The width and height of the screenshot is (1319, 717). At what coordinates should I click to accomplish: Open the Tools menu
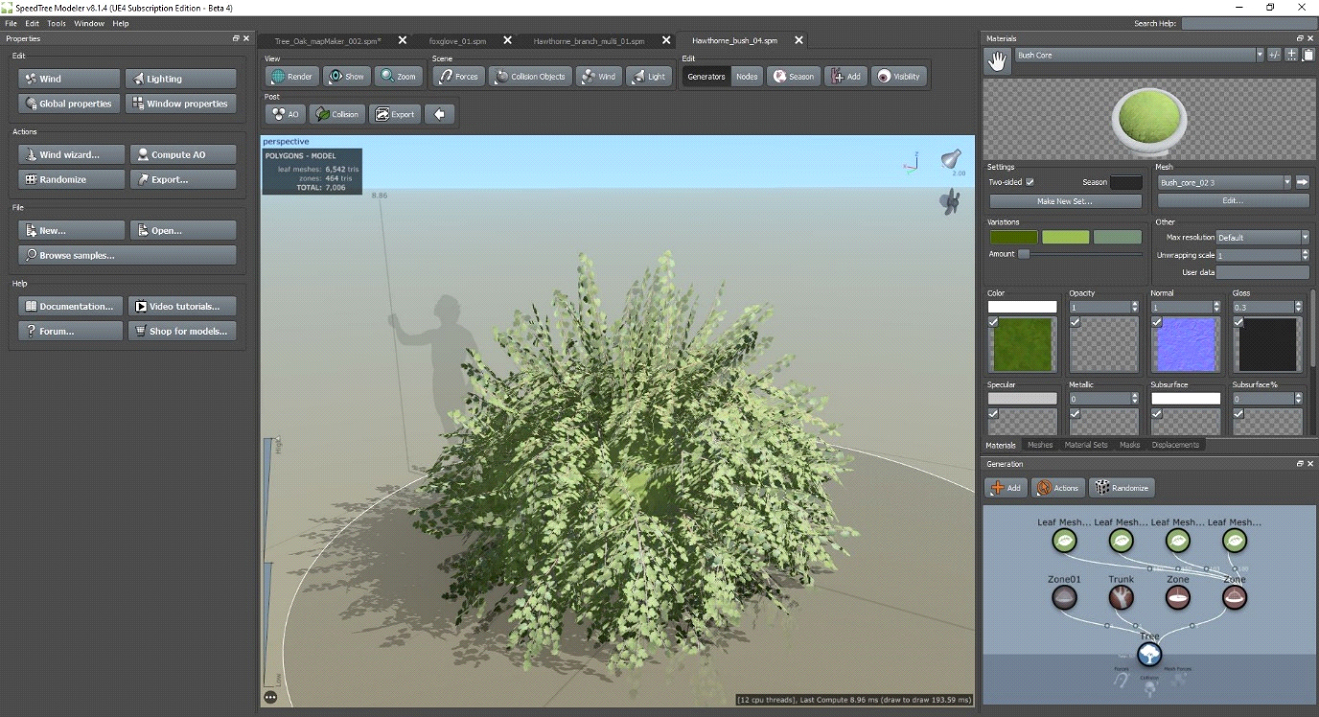pos(57,23)
